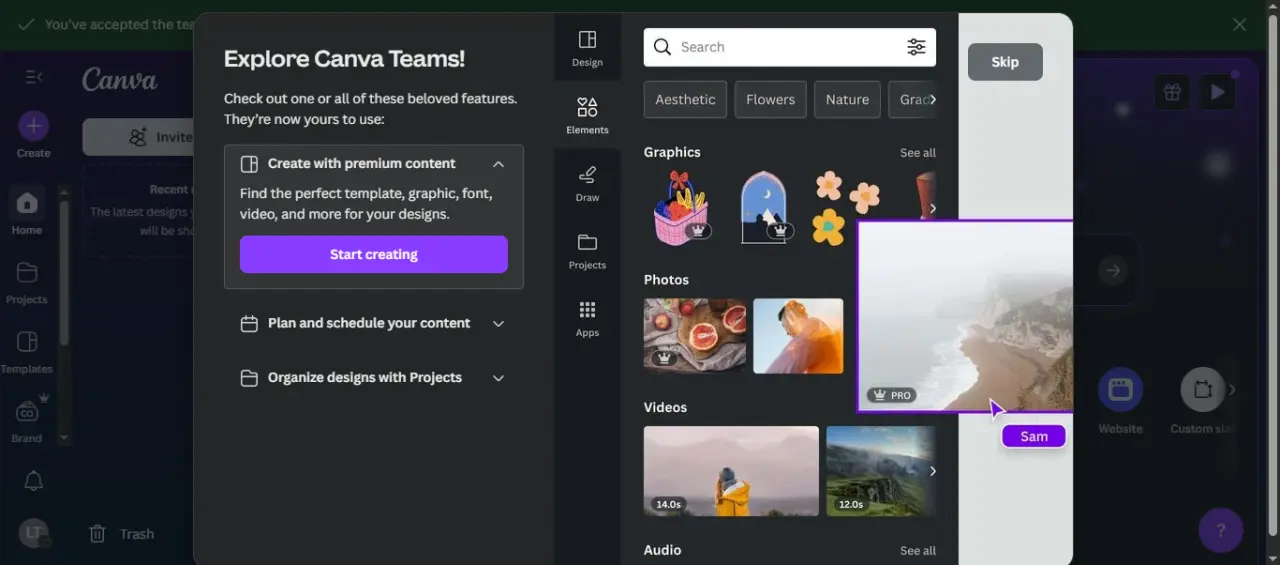Dismiss the green notification banner
Screen dimensions: 1280x565
[x=1239, y=24]
